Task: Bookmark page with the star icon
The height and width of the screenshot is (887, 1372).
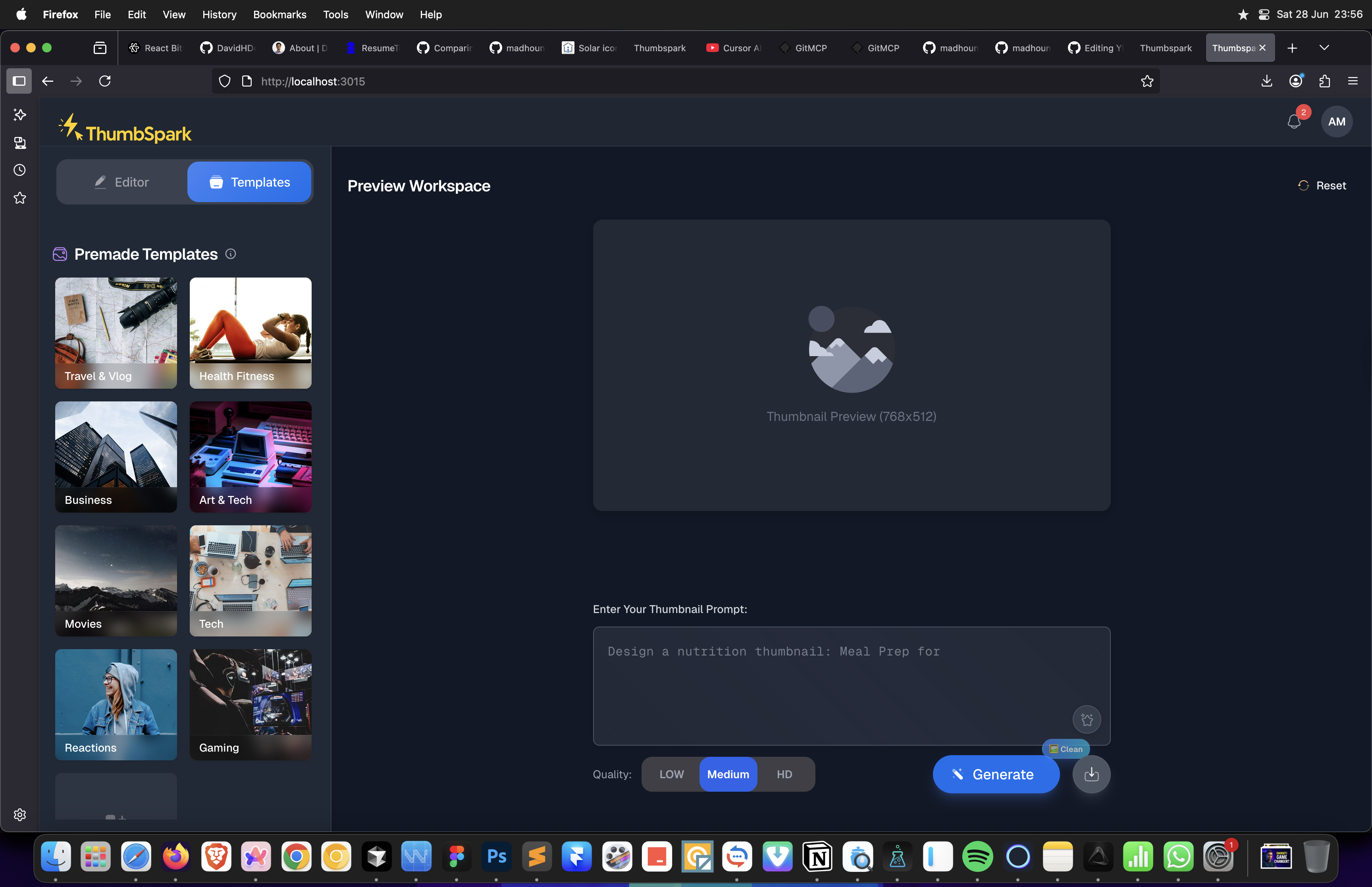Action: coord(1147,81)
